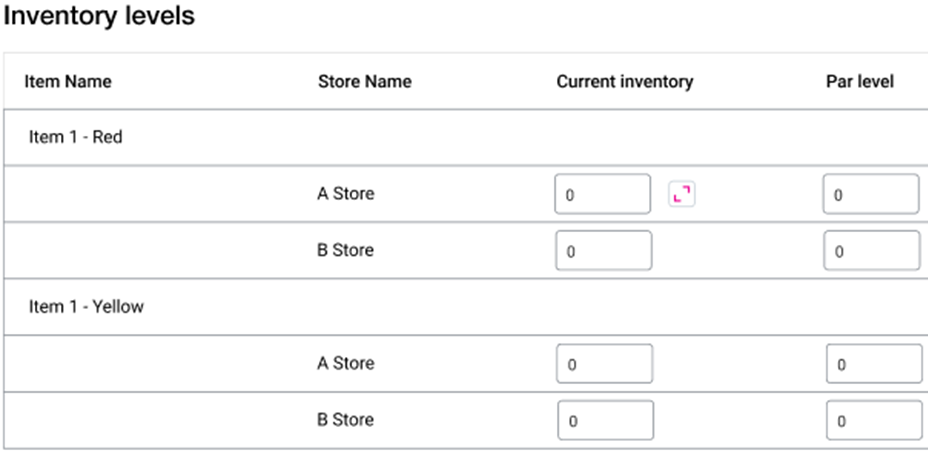Click Current inventory field for Item 1 - Yellow B Store

pos(605,421)
